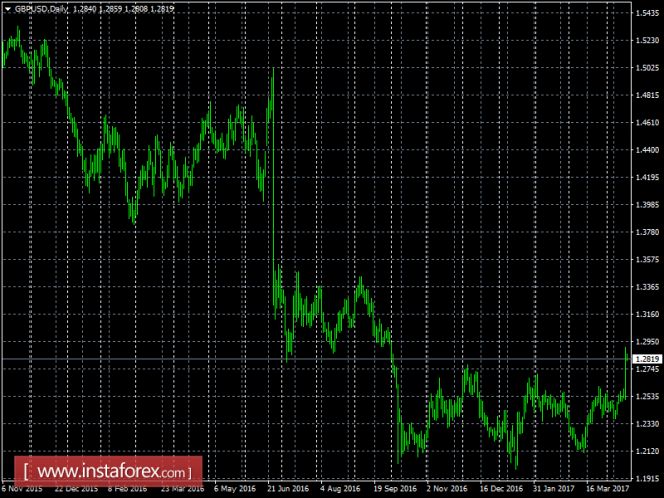This screenshot has height=498, width=664.
Task: Click the 19 Sep 2016 date label
Action: tap(395, 488)
